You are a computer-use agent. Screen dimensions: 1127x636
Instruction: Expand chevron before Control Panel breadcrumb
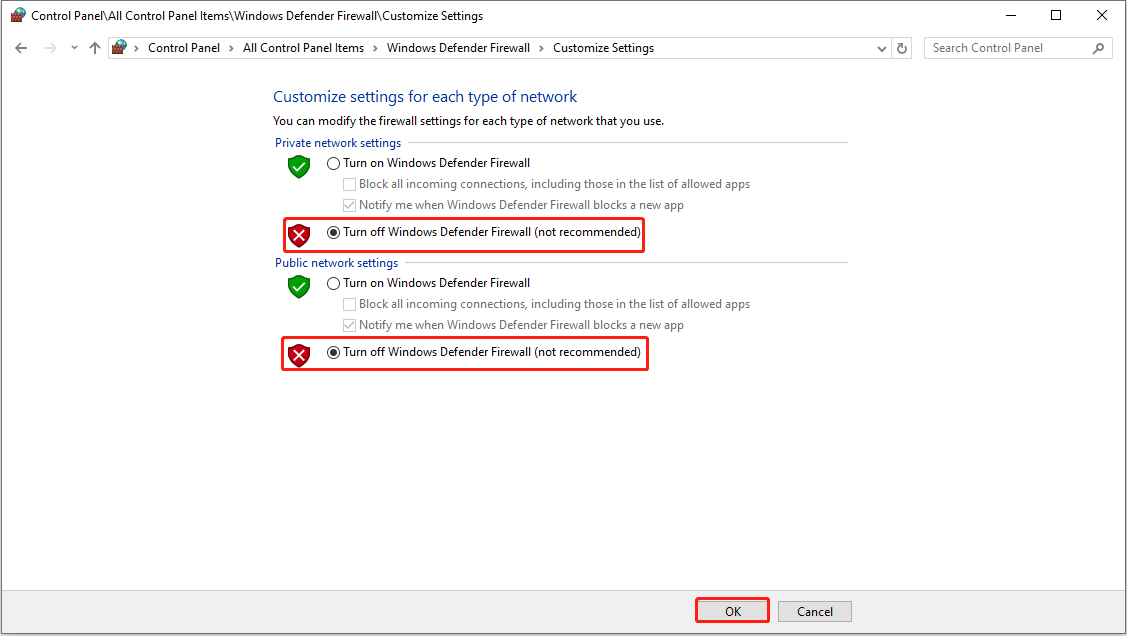click(x=137, y=48)
